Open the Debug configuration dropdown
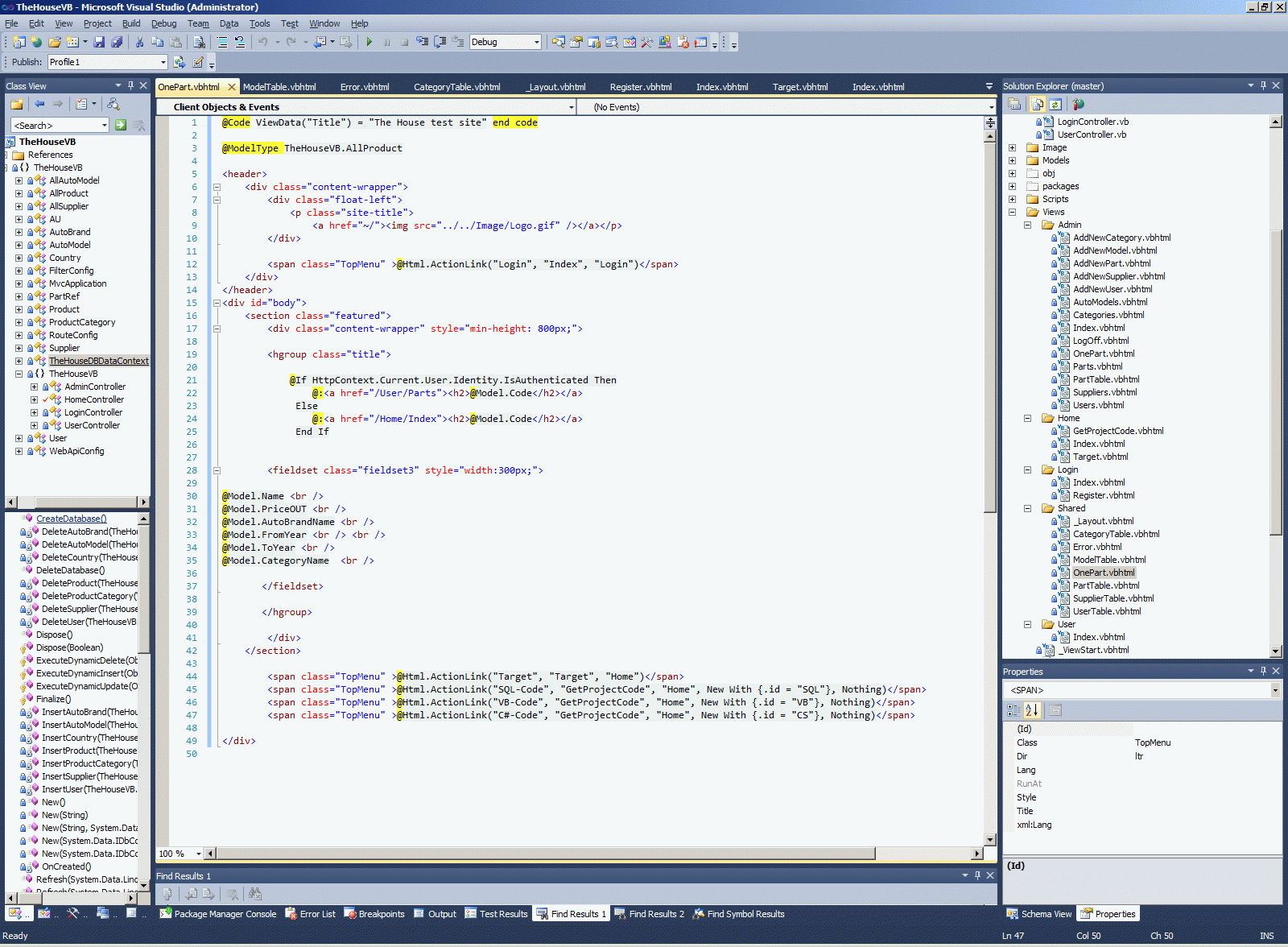Viewport: 1288px width, 947px height. (x=536, y=42)
